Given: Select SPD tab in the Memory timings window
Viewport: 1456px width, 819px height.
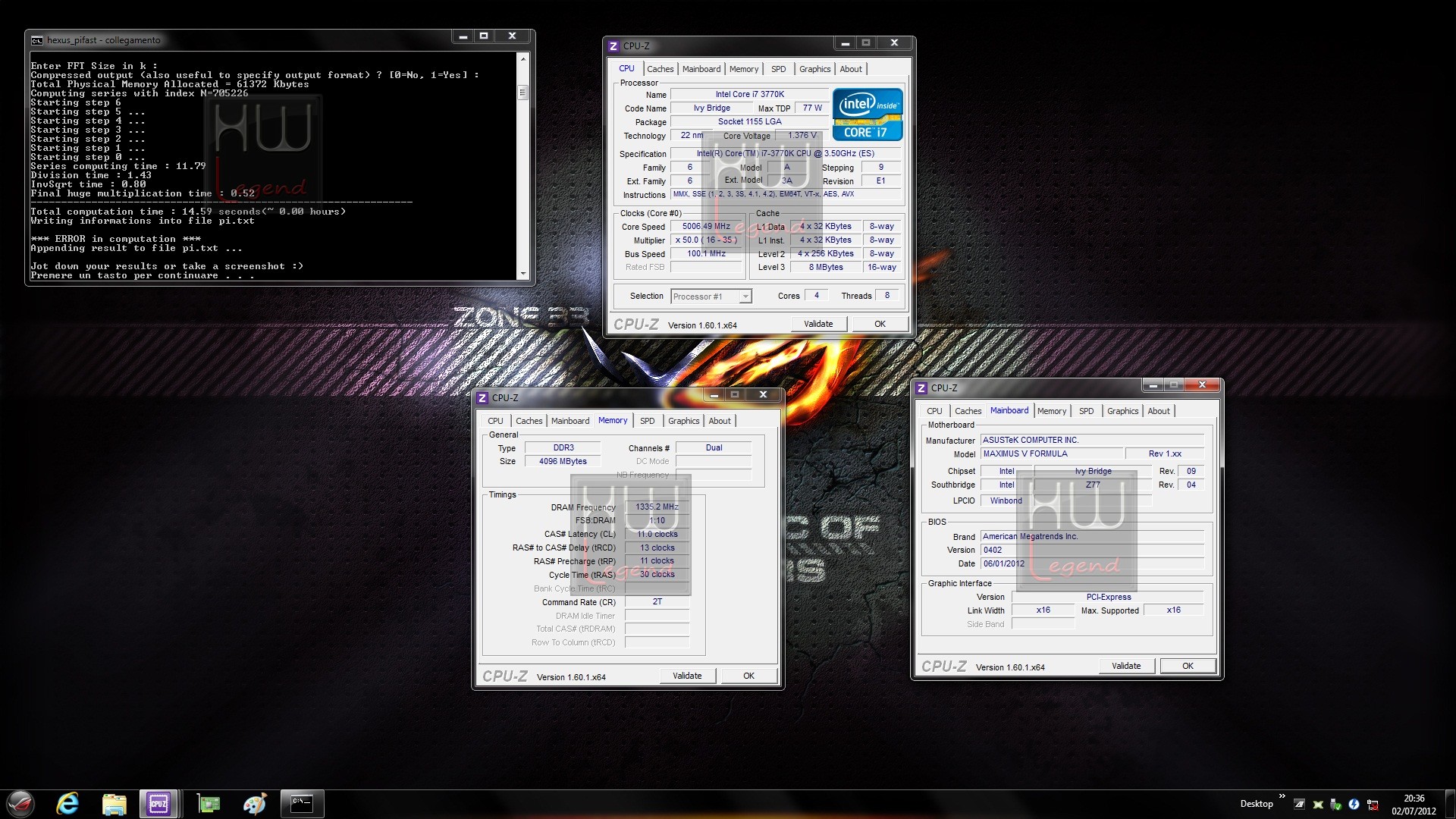Looking at the screenshot, I should [x=647, y=421].
